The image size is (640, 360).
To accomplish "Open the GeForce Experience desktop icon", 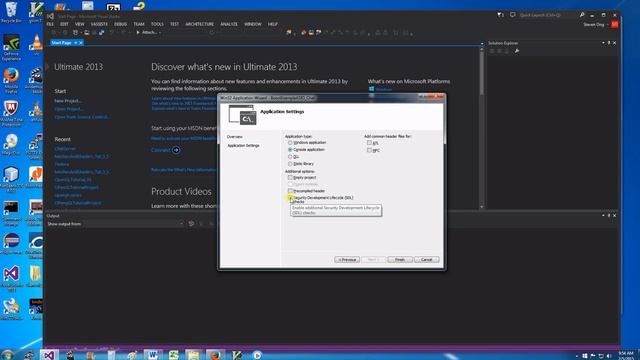I will pyautogui.click(x=11, y=48).
